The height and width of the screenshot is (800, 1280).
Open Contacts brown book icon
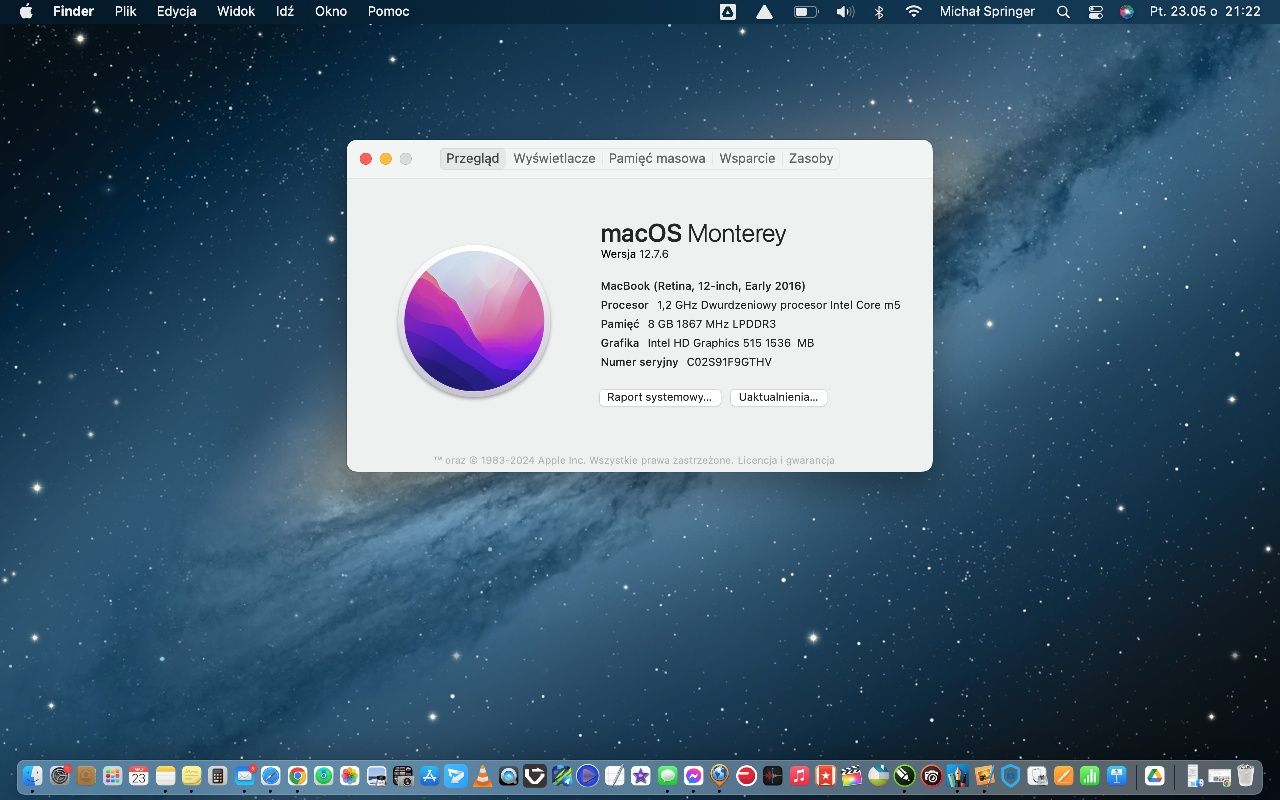click(86, 775)
